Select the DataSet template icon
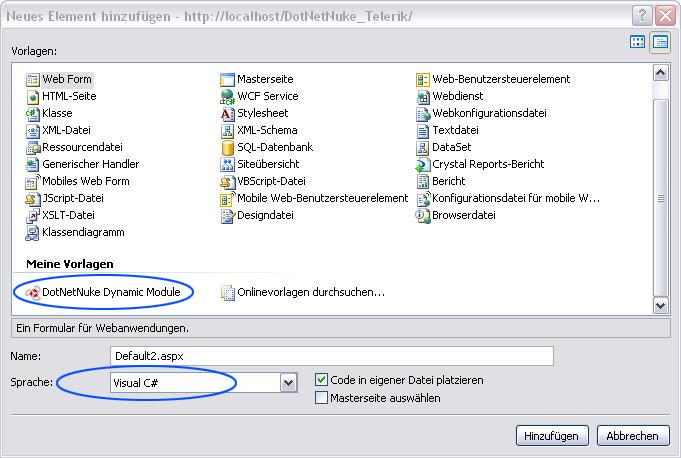681x458 pixels. [423, 148]
